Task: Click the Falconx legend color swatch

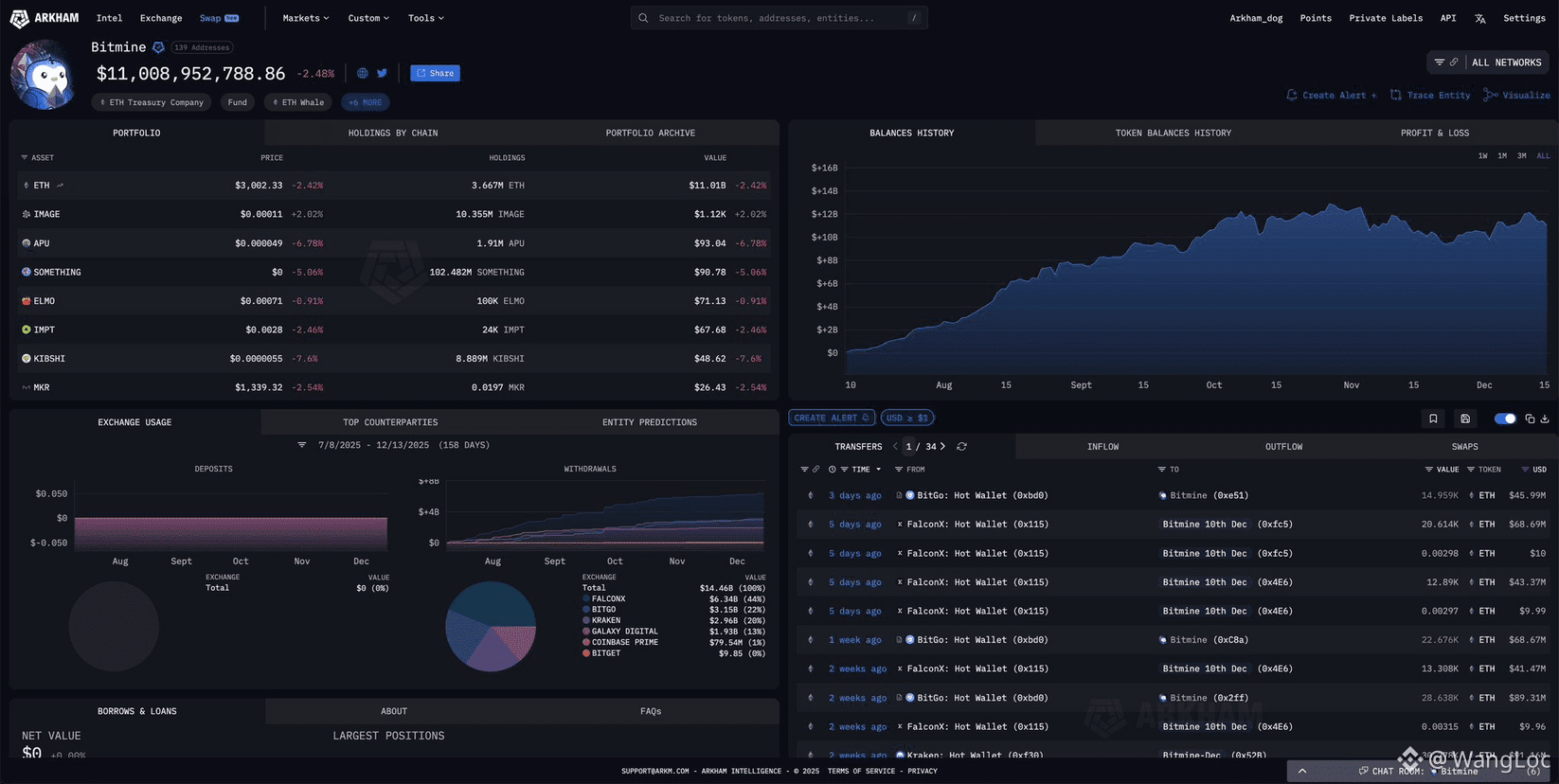Action: coord(586,599)
